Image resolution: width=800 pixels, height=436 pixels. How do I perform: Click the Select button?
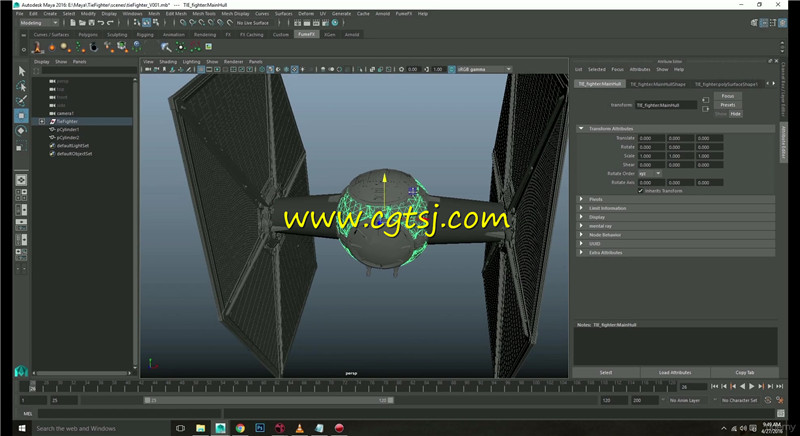click(x=606, y=373)
